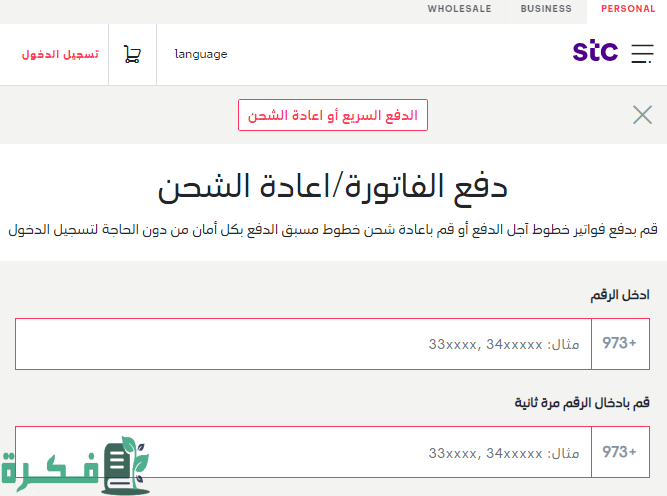Switch to the BUSINESS tab

click(546, 9)
